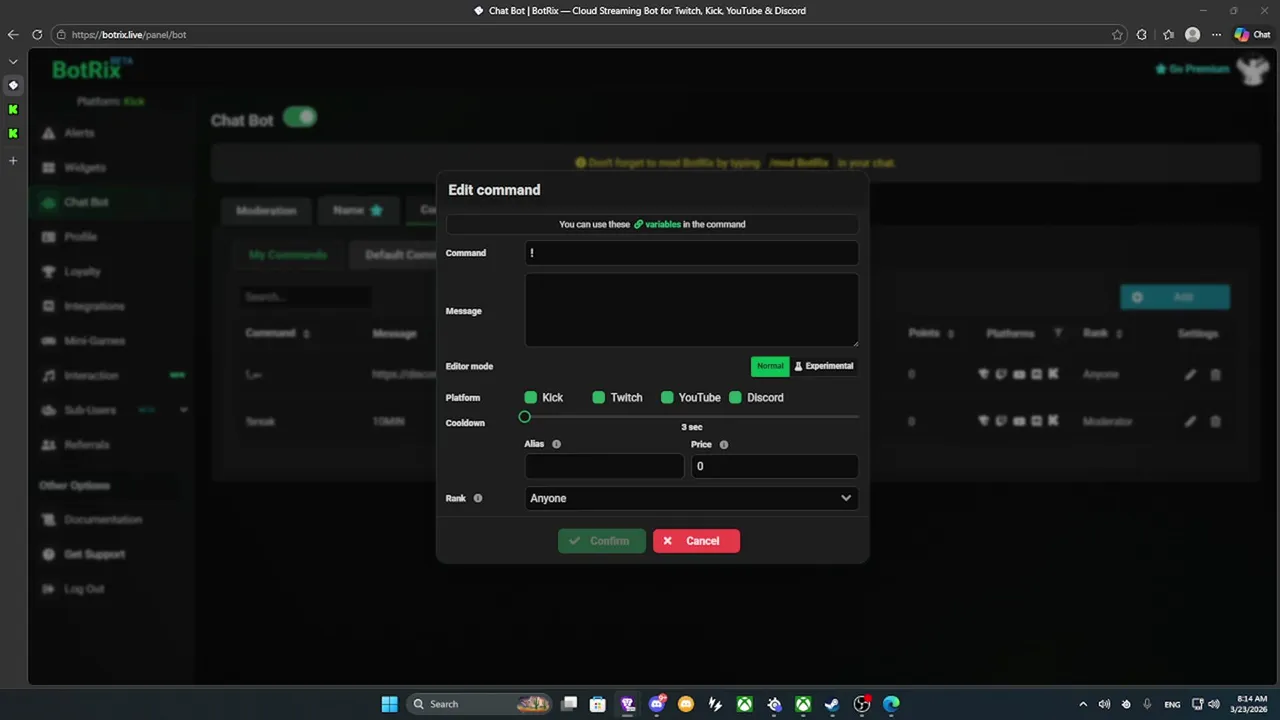Click the browser reload icon
This screenshot has height=720, width=1280.
click(37, 35)
